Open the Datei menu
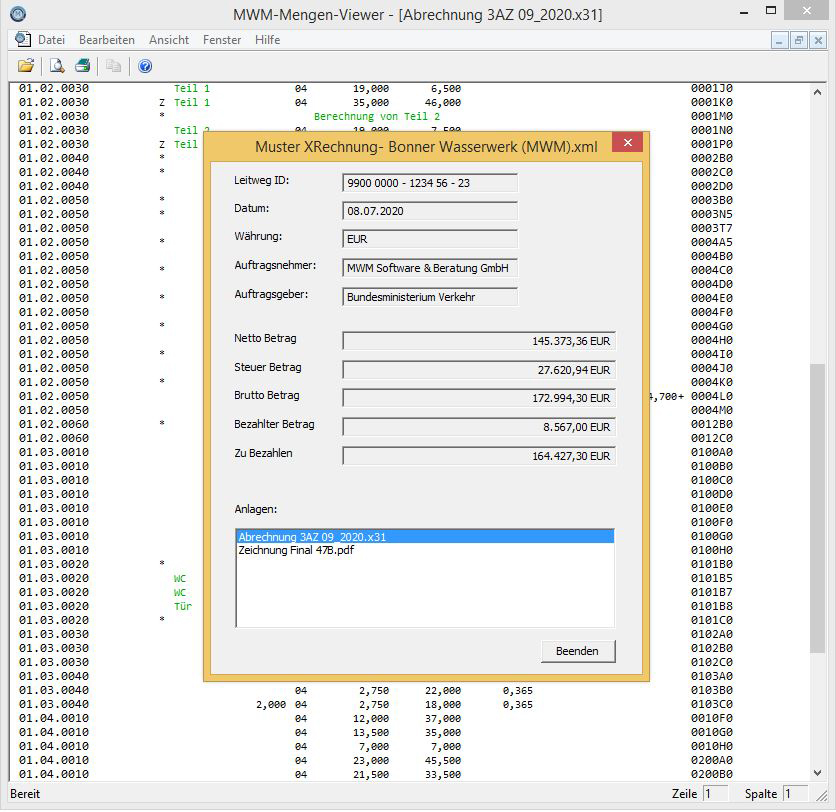Screen dimensions: 836x812 (51, 40)
